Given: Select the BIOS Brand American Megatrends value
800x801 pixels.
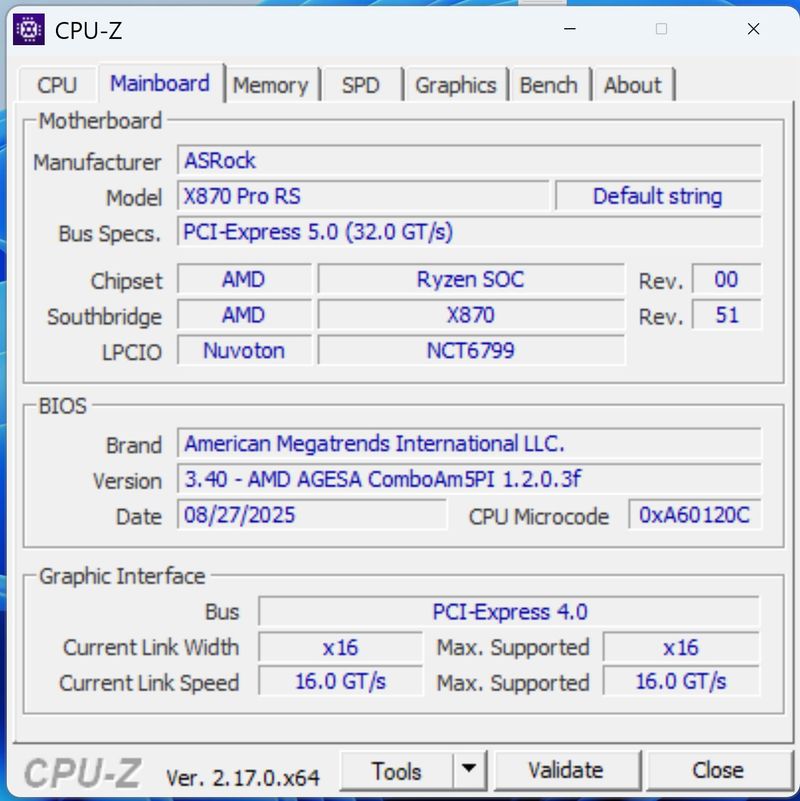Looking at the screenshot, I should [x=469, y=443].
